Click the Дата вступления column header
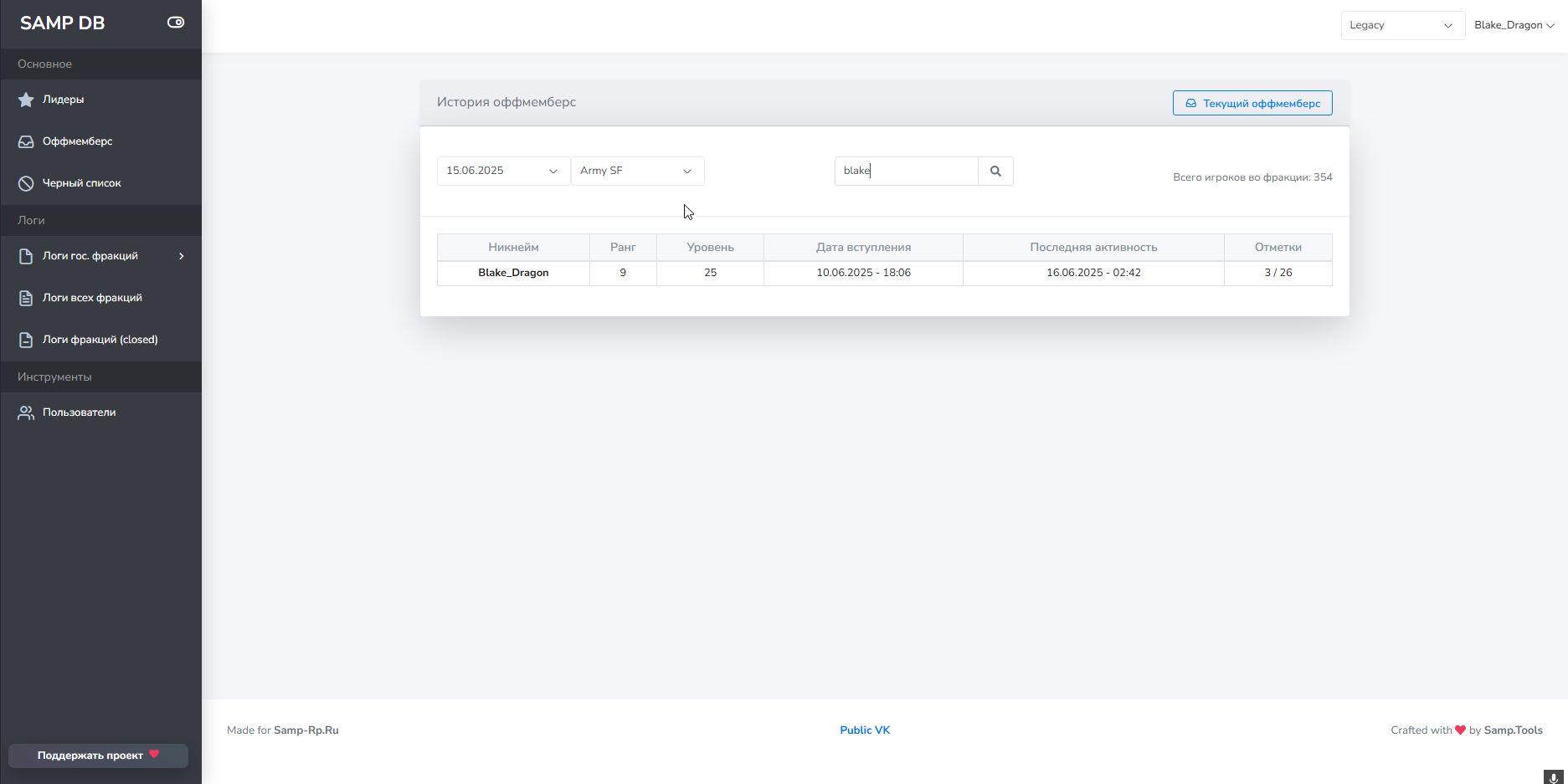The image size is (1568, 784). 863,248
